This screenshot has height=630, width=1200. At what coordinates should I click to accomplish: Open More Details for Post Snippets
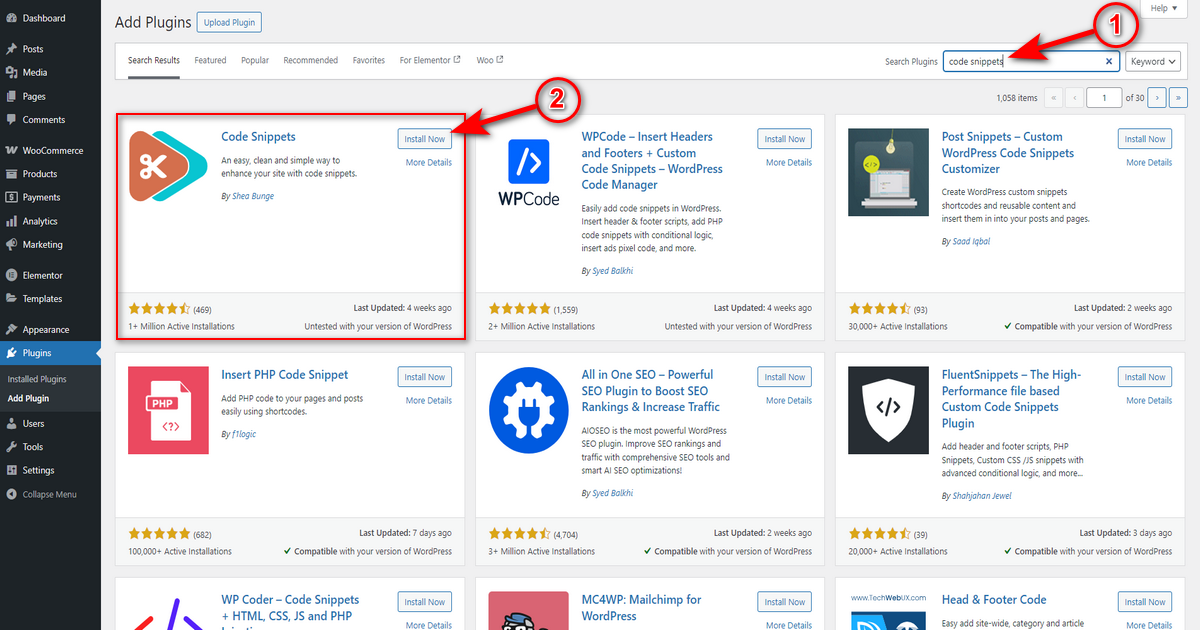pos(1149,162)
